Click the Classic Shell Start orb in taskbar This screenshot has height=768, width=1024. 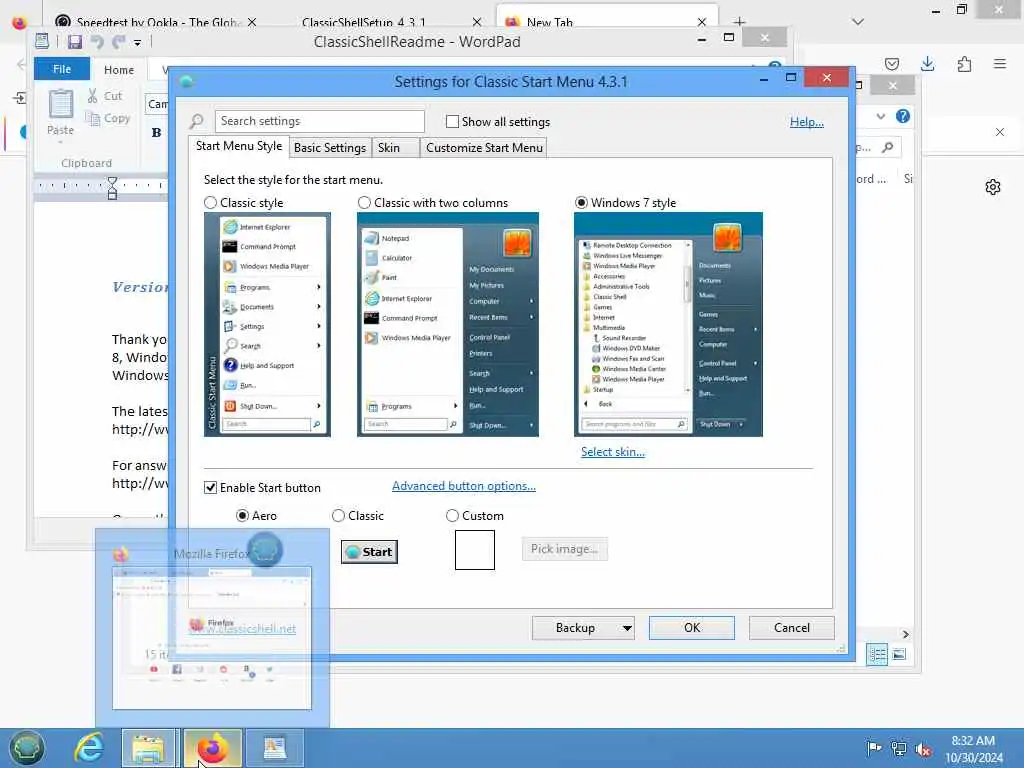[26, 748]
